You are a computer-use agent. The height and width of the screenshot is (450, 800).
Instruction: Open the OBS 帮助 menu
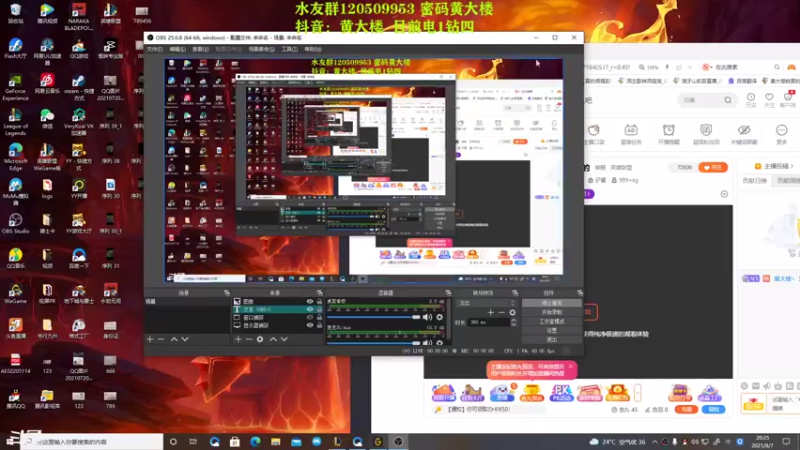click(313, 49)
